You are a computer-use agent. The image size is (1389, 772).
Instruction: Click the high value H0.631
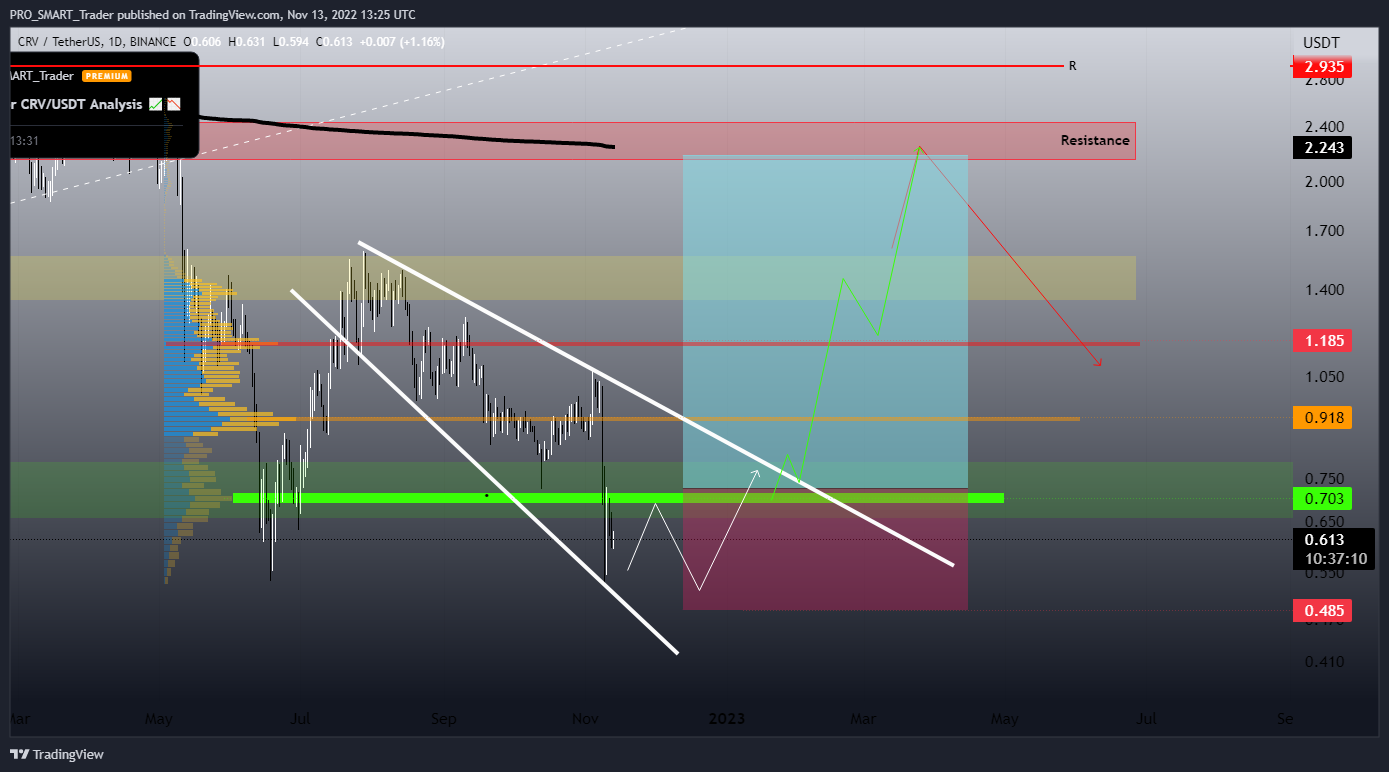[x=247, y=41]
